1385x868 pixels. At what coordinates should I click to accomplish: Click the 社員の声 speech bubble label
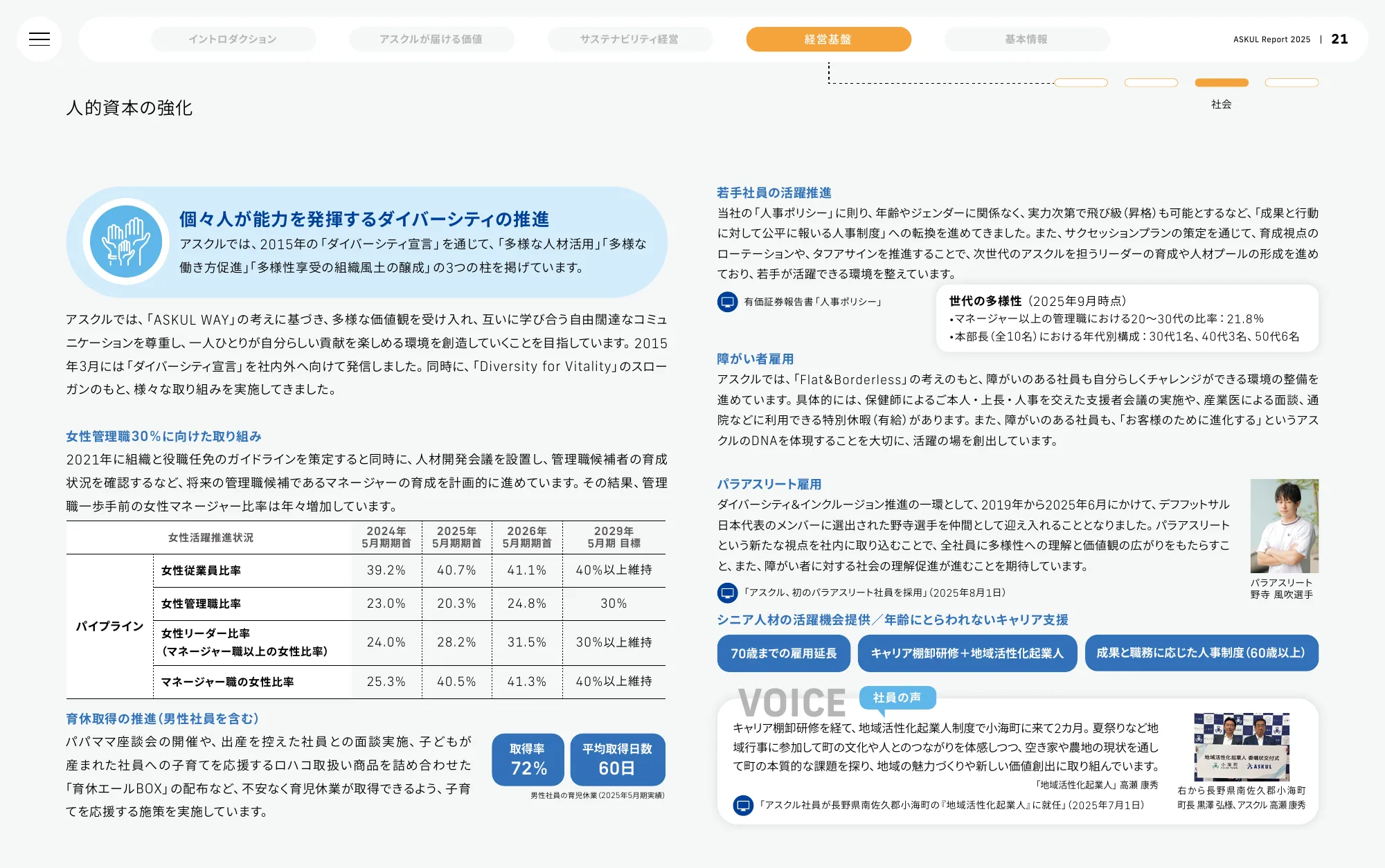click(897, 698)
